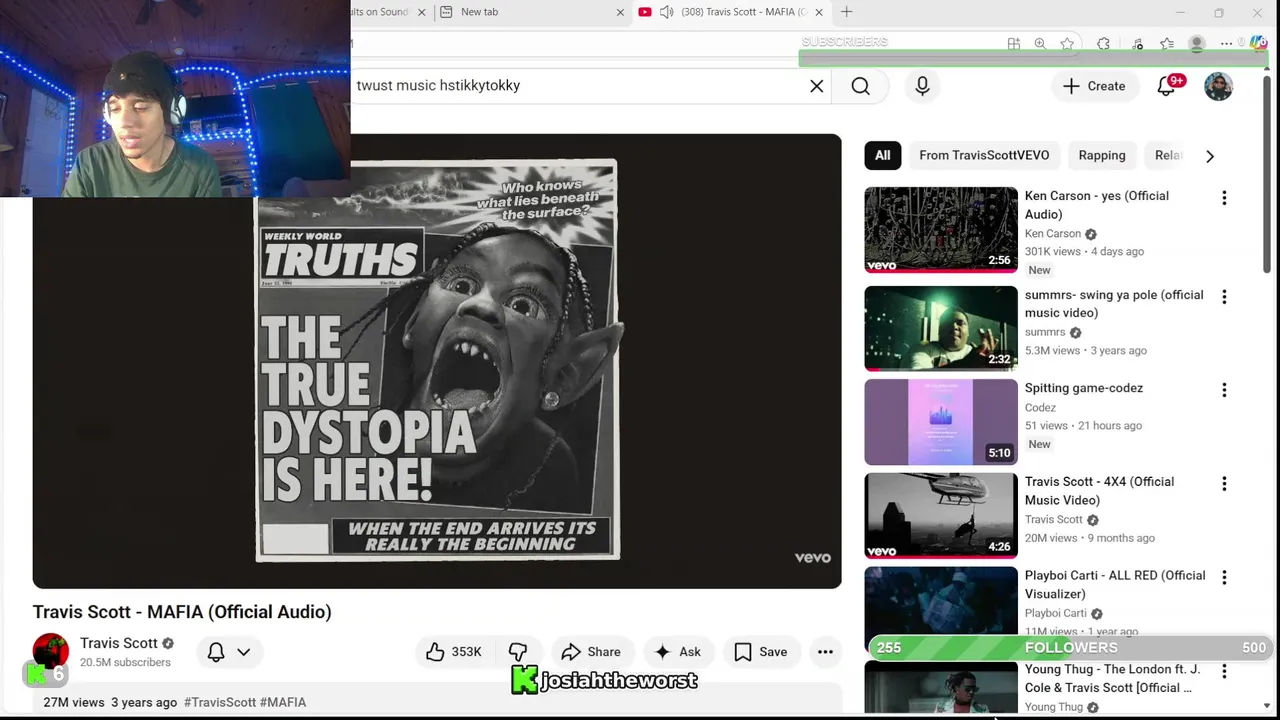1280x720 pixels.
Task: Click the MAFIA video player
Action: pyautogui.click(x=437, y=361)
